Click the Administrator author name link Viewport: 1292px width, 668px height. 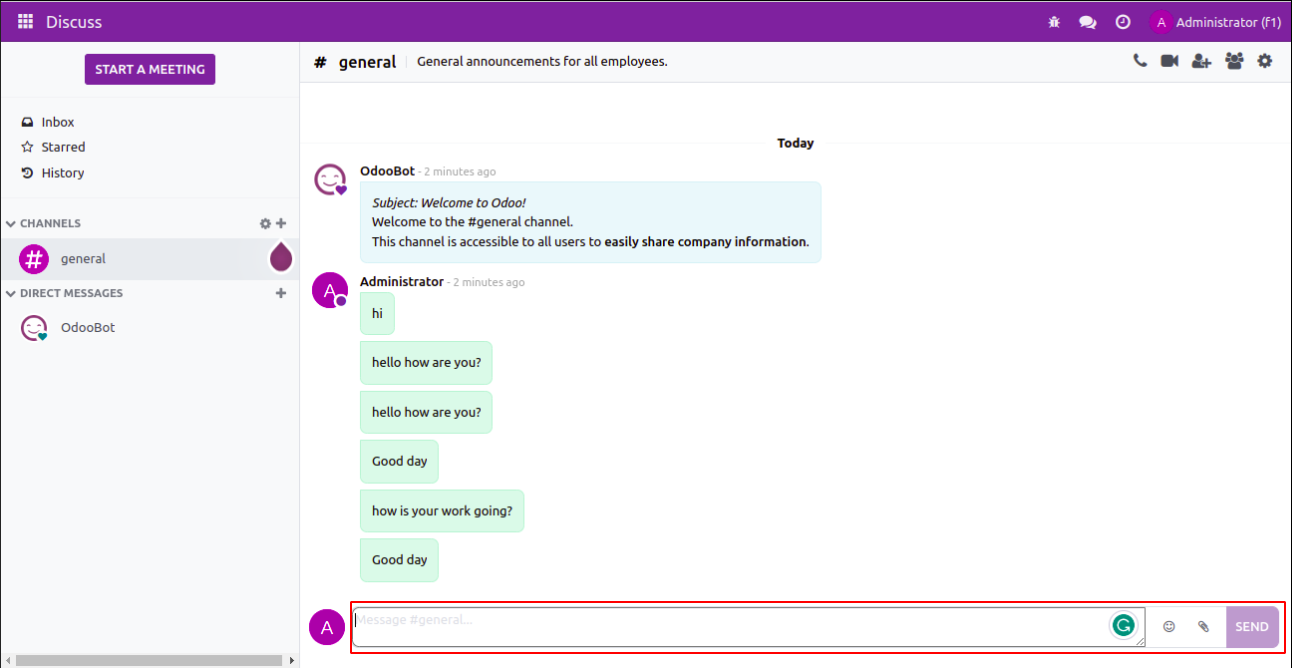[x=402, y=282]
